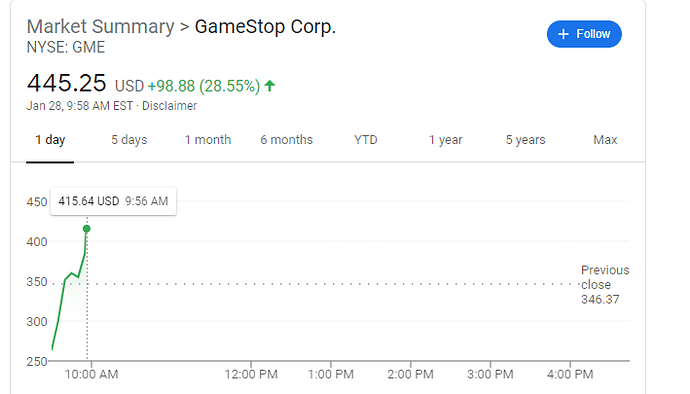Click the 415.64 USD price tooltip
This screenshot has width=690, height=394.
click(x=114, y=201)
